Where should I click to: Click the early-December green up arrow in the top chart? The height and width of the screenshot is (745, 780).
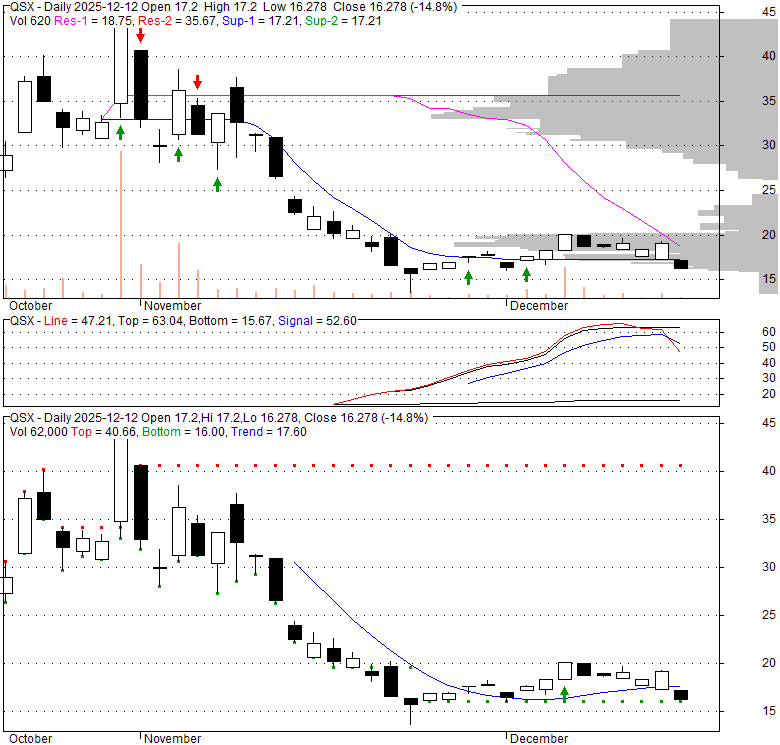(x=526, y=275)
